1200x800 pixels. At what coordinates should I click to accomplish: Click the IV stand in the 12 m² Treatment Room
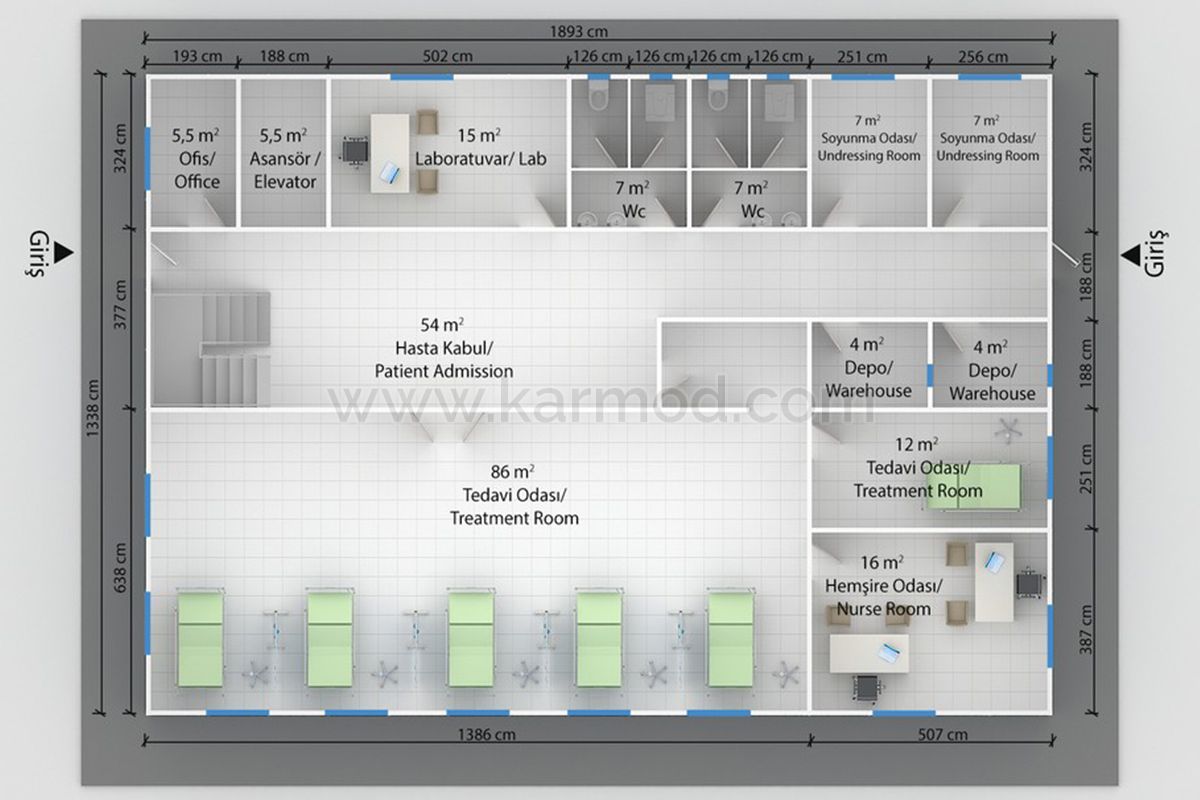point(1008,431)
